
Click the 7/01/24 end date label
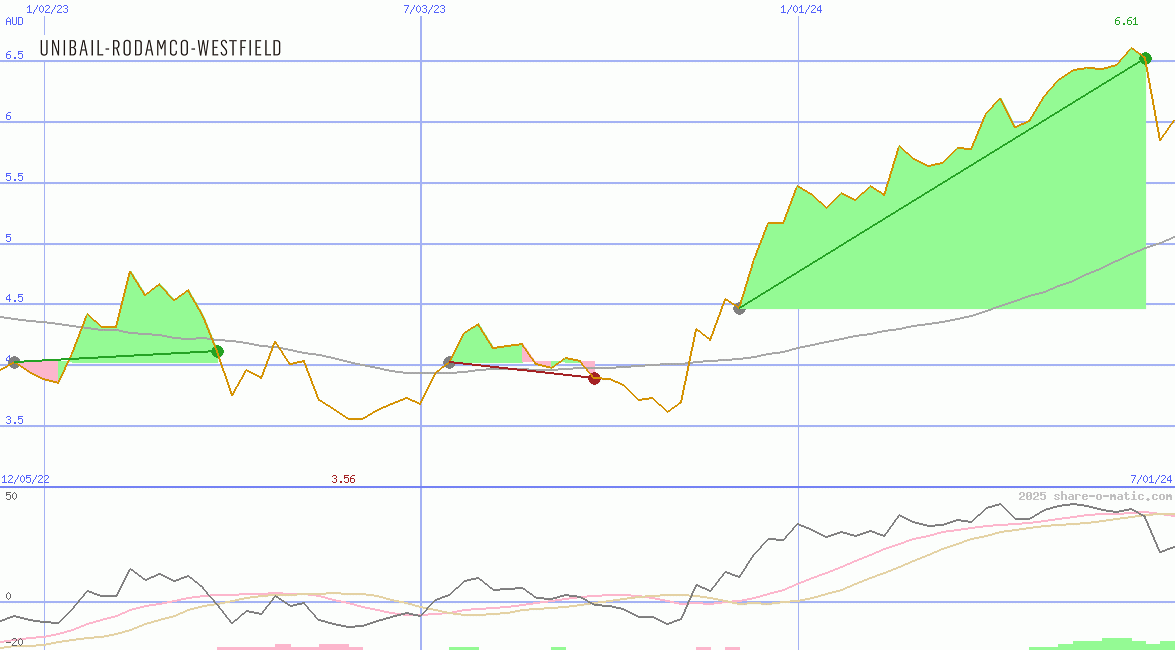click(x=1151, y=479)
